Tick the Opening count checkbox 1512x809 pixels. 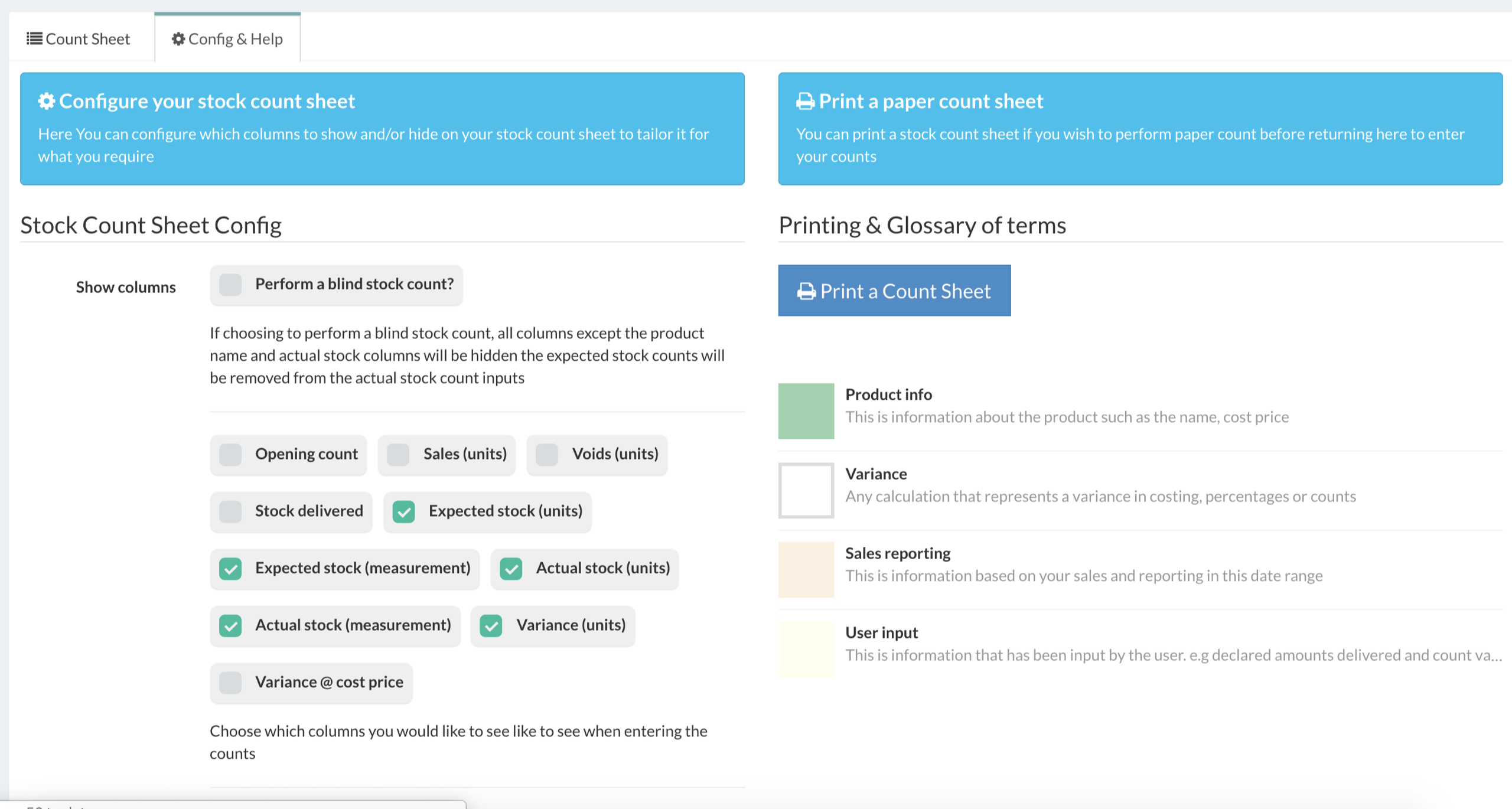[230, 455]
